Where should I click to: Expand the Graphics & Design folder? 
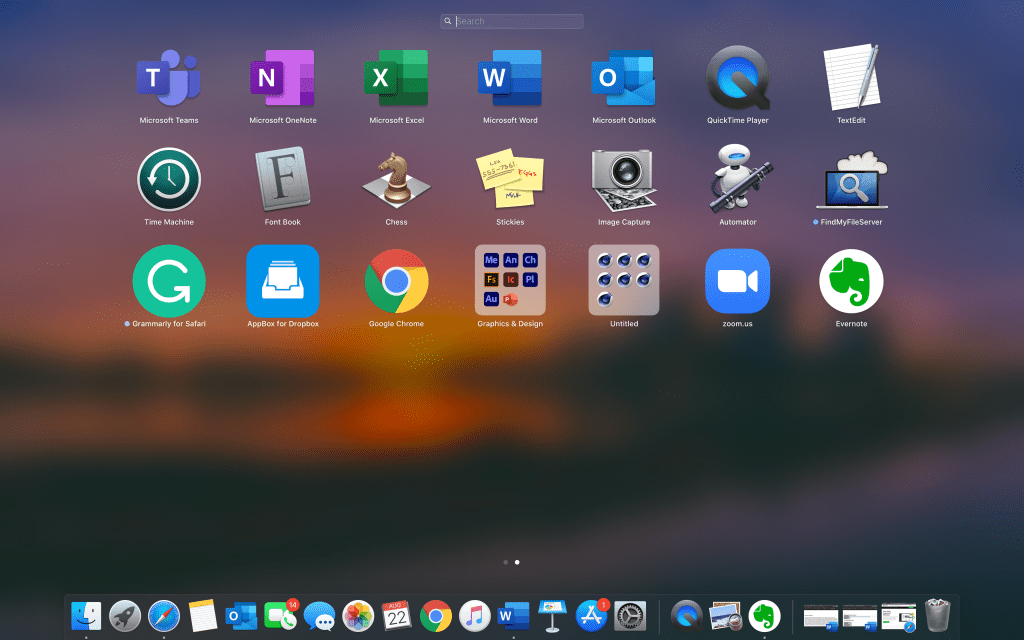pos(510,281)
